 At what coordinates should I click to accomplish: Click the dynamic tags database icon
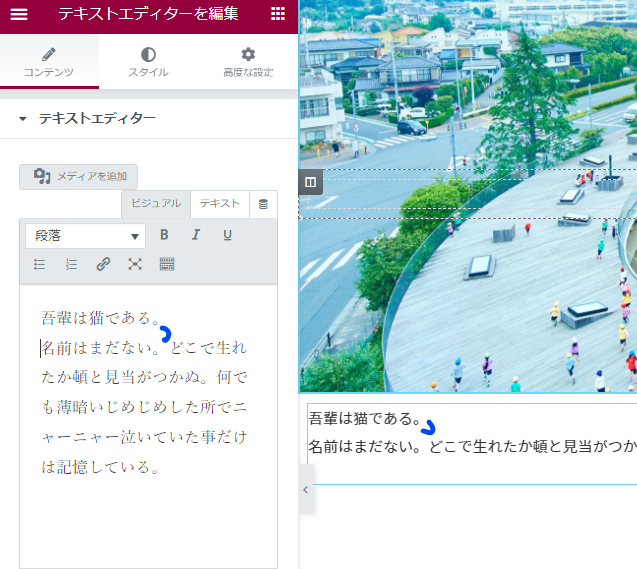(x=263, y=204)
